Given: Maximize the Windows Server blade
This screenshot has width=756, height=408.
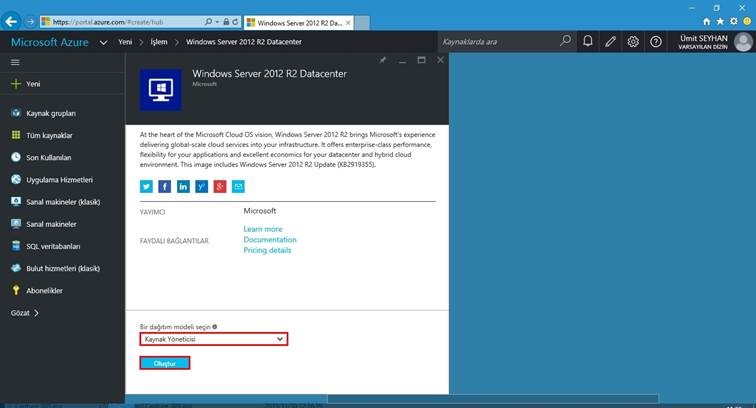Looking at the screenshot, I should tap(421, 60).
